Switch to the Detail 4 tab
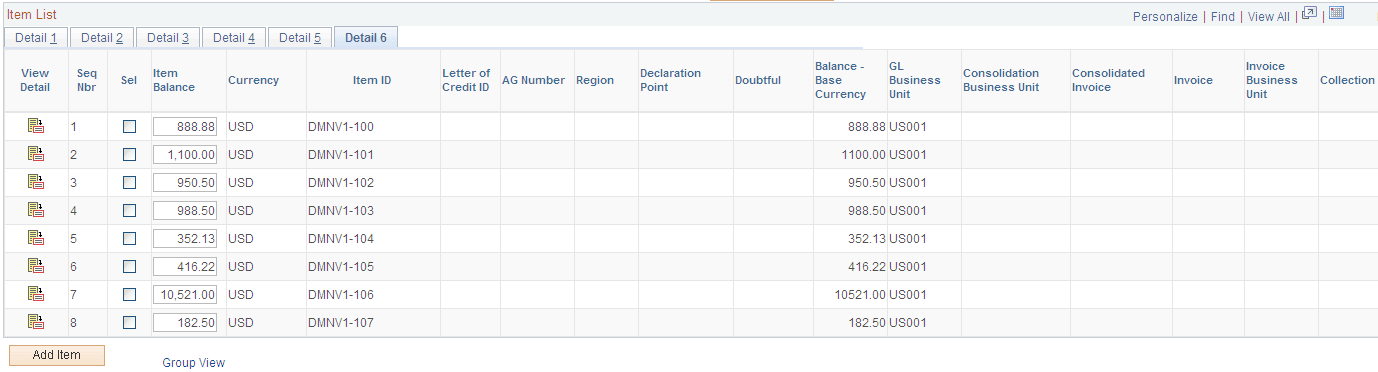 point(234,38)
